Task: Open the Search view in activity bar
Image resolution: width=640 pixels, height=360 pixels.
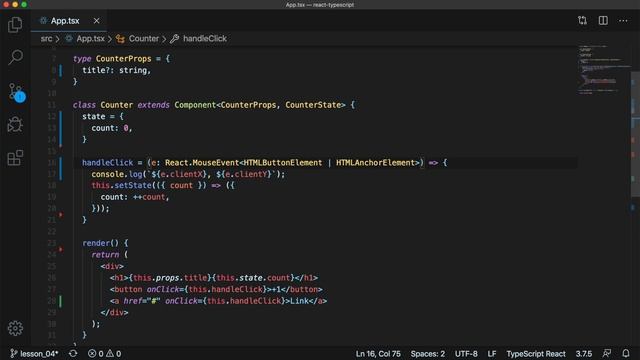Action: (x=15, y=57)
